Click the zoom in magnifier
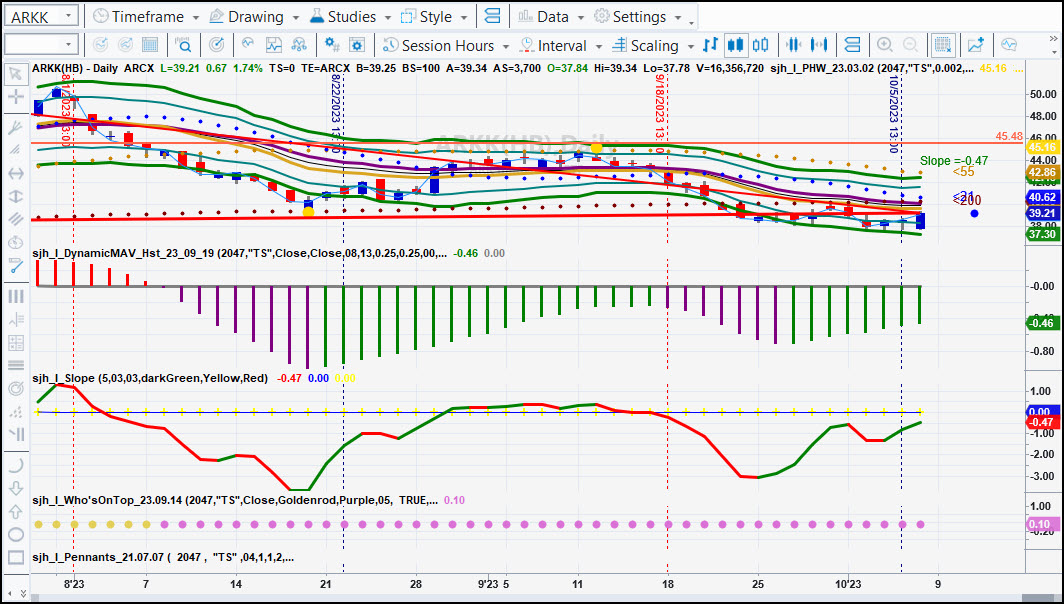The width and height of the screenshot is (1064, 604). [885, 45]
